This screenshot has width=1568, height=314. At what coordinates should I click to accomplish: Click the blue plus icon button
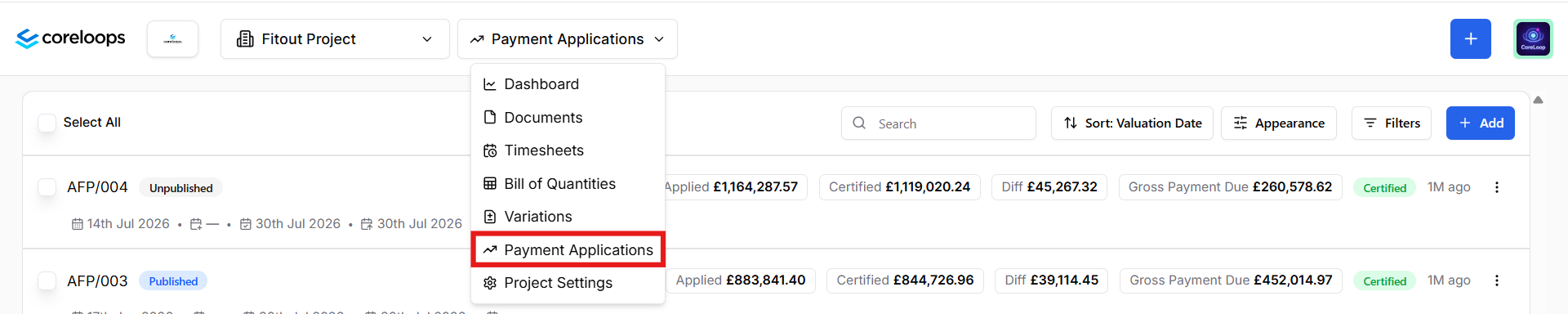click(1470, 39)
